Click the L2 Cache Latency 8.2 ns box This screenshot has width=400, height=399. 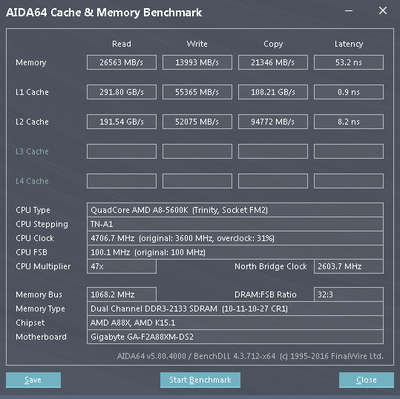click(349, 122)
